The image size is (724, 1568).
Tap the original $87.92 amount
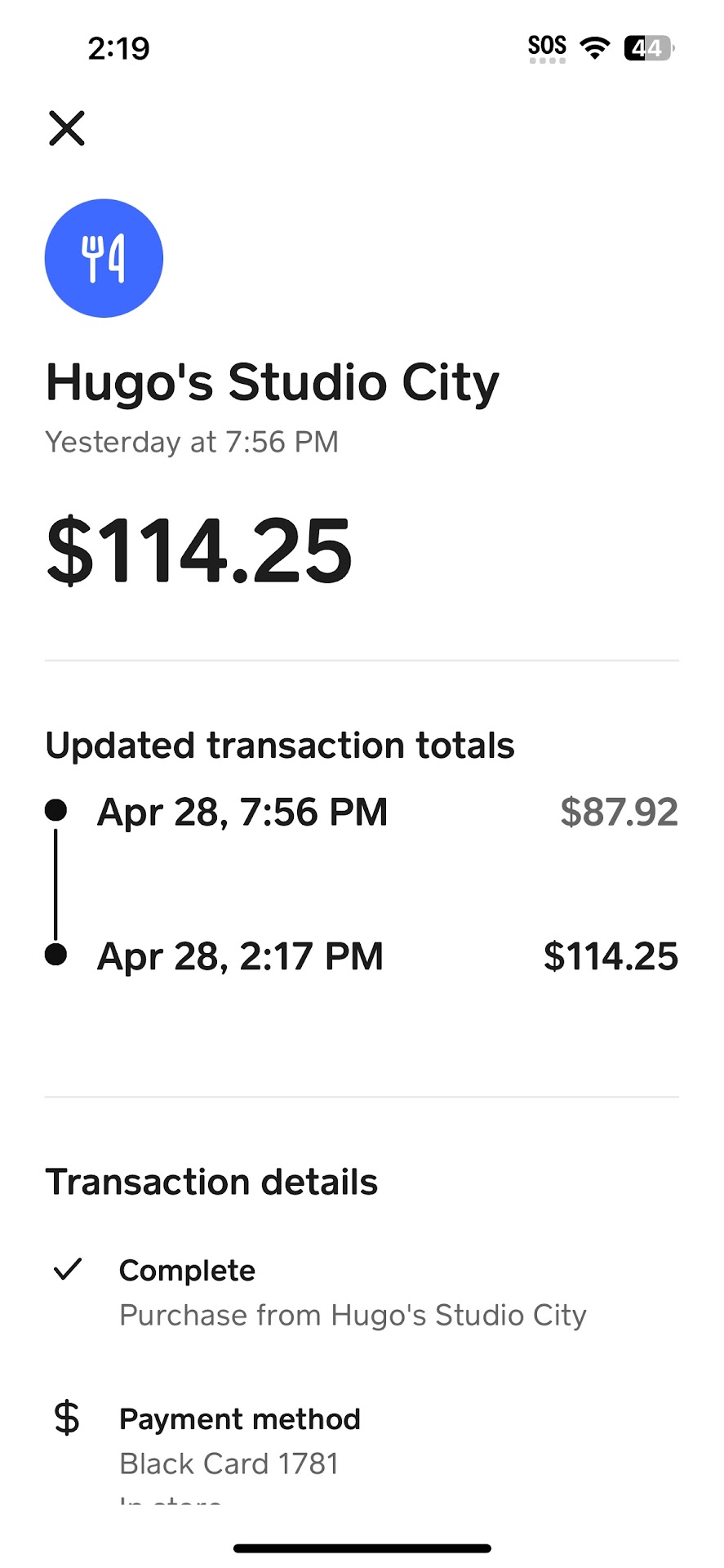(x=619, y=812)
